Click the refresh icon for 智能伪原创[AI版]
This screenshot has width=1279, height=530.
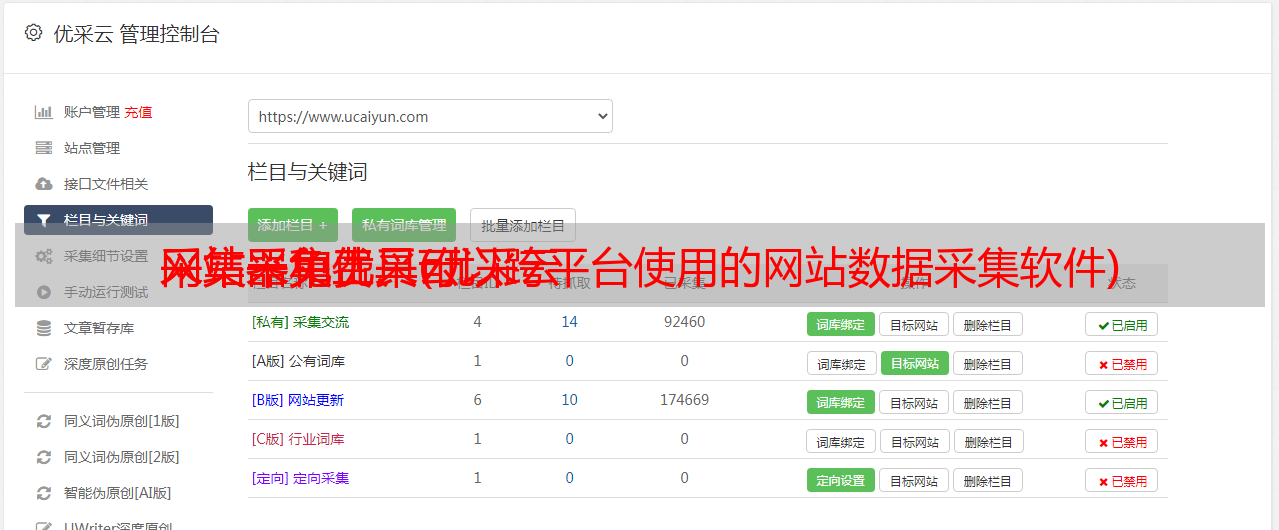[43, 493]
